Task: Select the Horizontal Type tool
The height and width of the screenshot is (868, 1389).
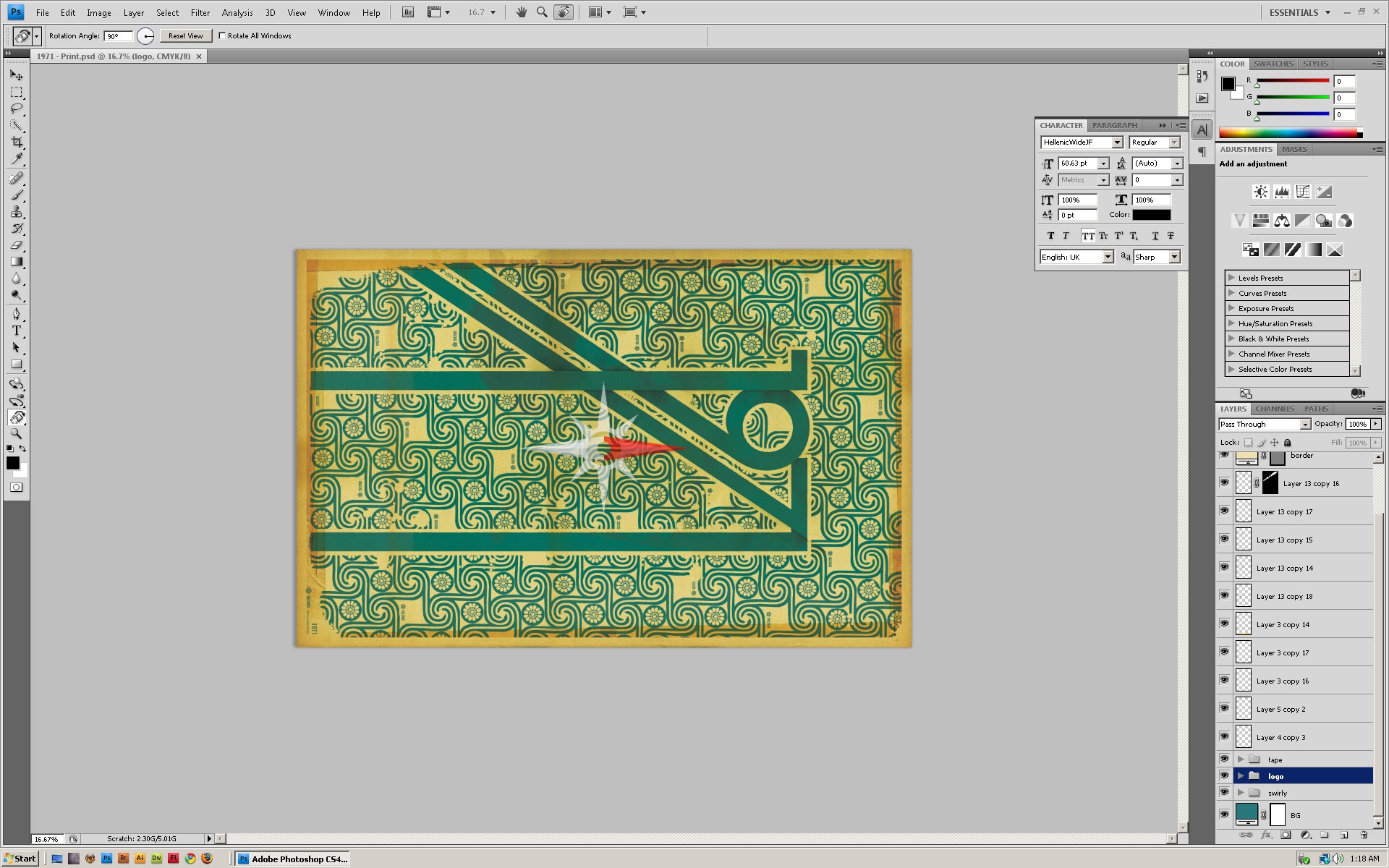Action: (17, 331)
